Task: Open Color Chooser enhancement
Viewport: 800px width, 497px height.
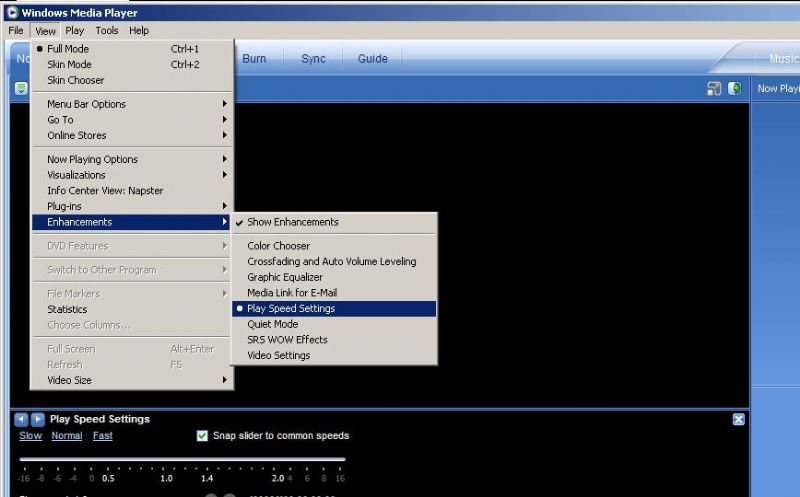Action: pos(334,246)
